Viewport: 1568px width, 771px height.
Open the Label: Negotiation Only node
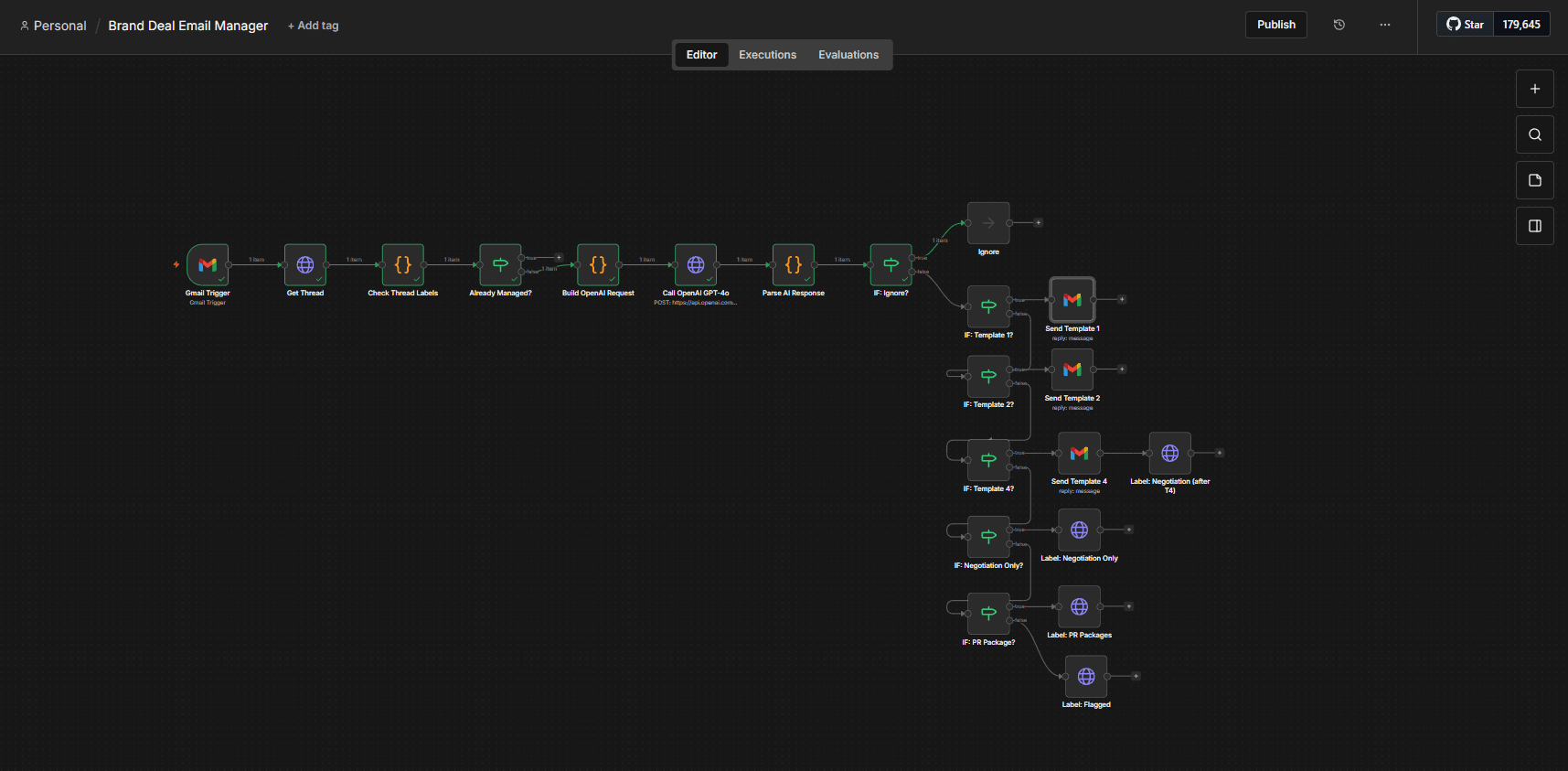pos(1079,530)
